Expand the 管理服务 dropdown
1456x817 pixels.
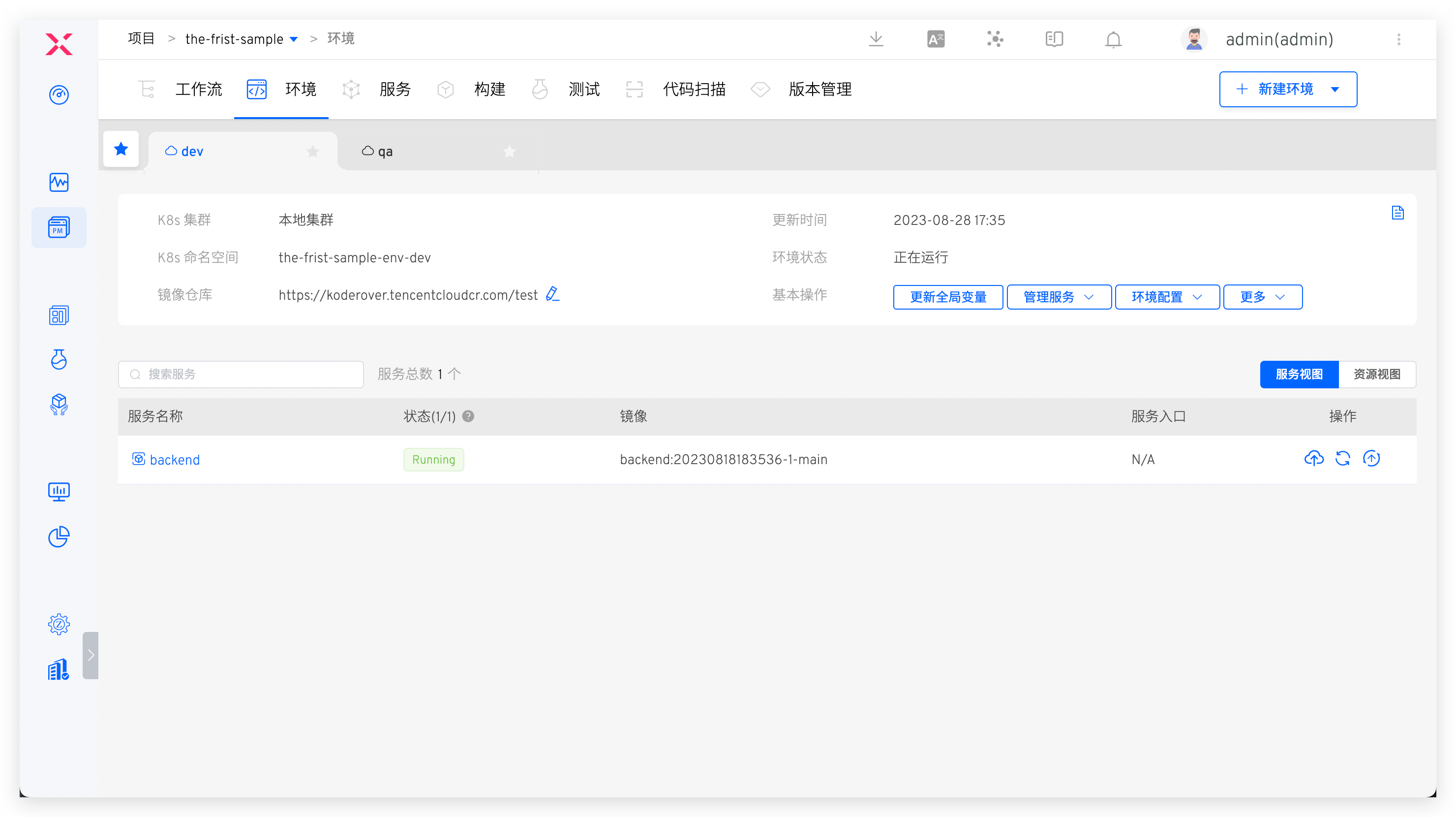1059,297
